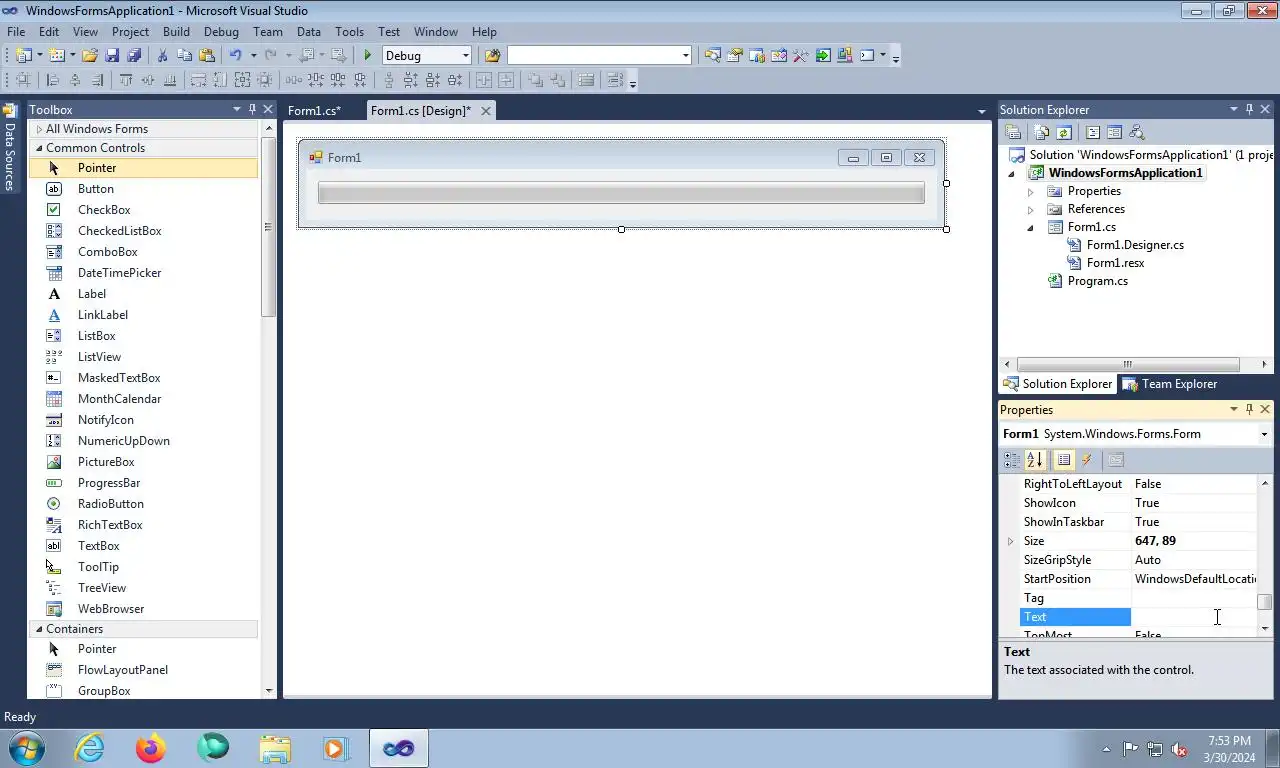Click the Find in Files icon
Image resolution: width=1280 pixels, height=768 pixels.
click(492, 56)
